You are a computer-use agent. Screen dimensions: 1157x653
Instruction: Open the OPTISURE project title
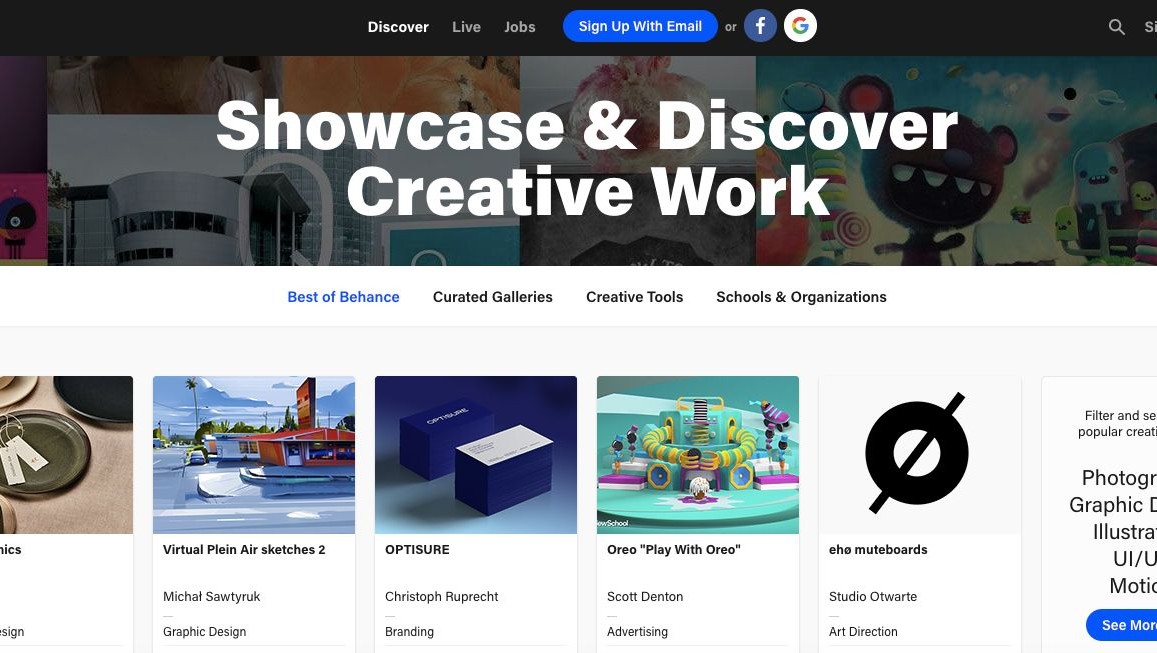pos(418,550)
